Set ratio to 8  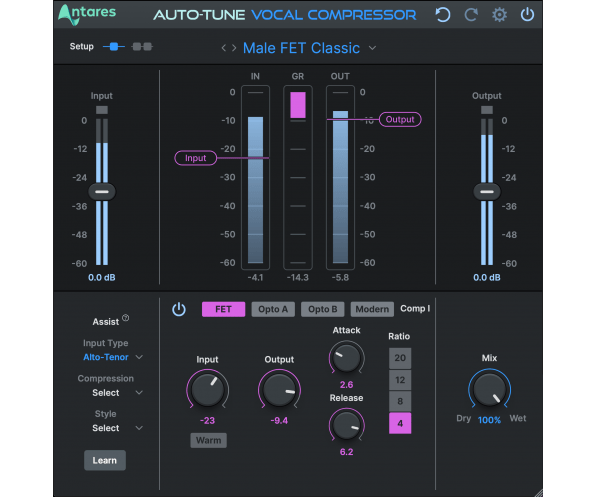pyautogui.click(x=400, y=401)
